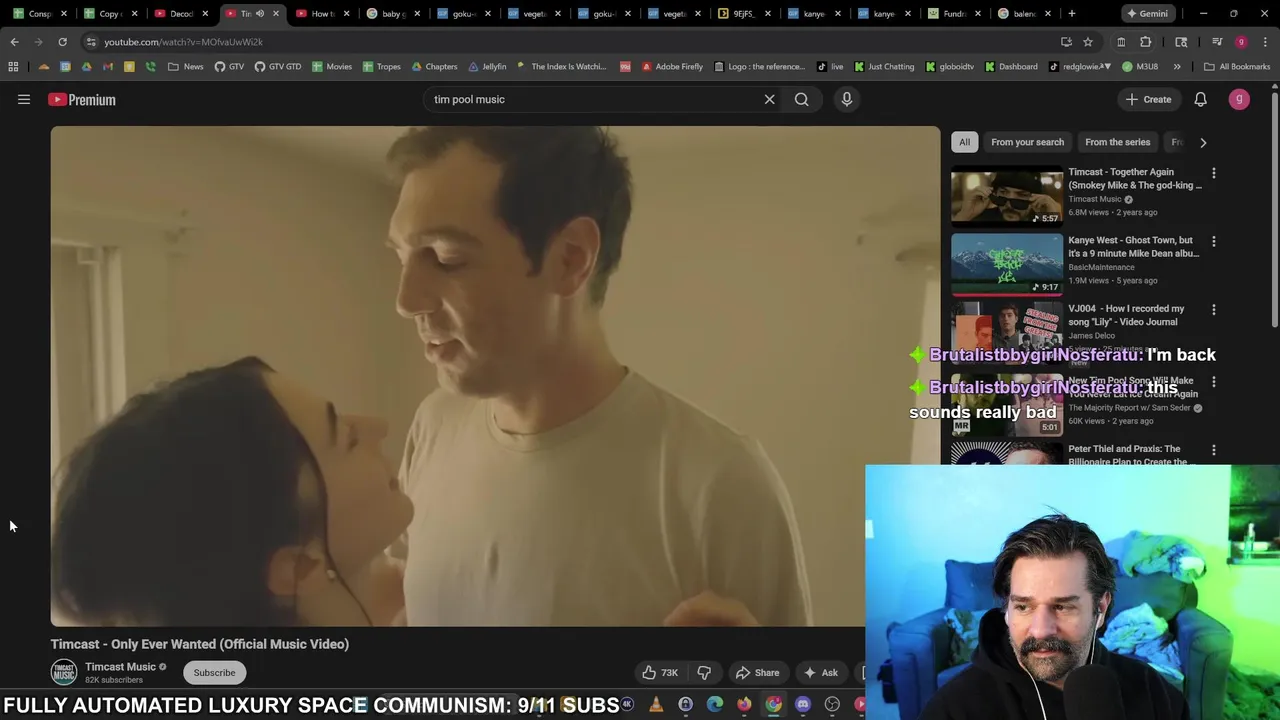Dislike the video

[x=704, y=673]
